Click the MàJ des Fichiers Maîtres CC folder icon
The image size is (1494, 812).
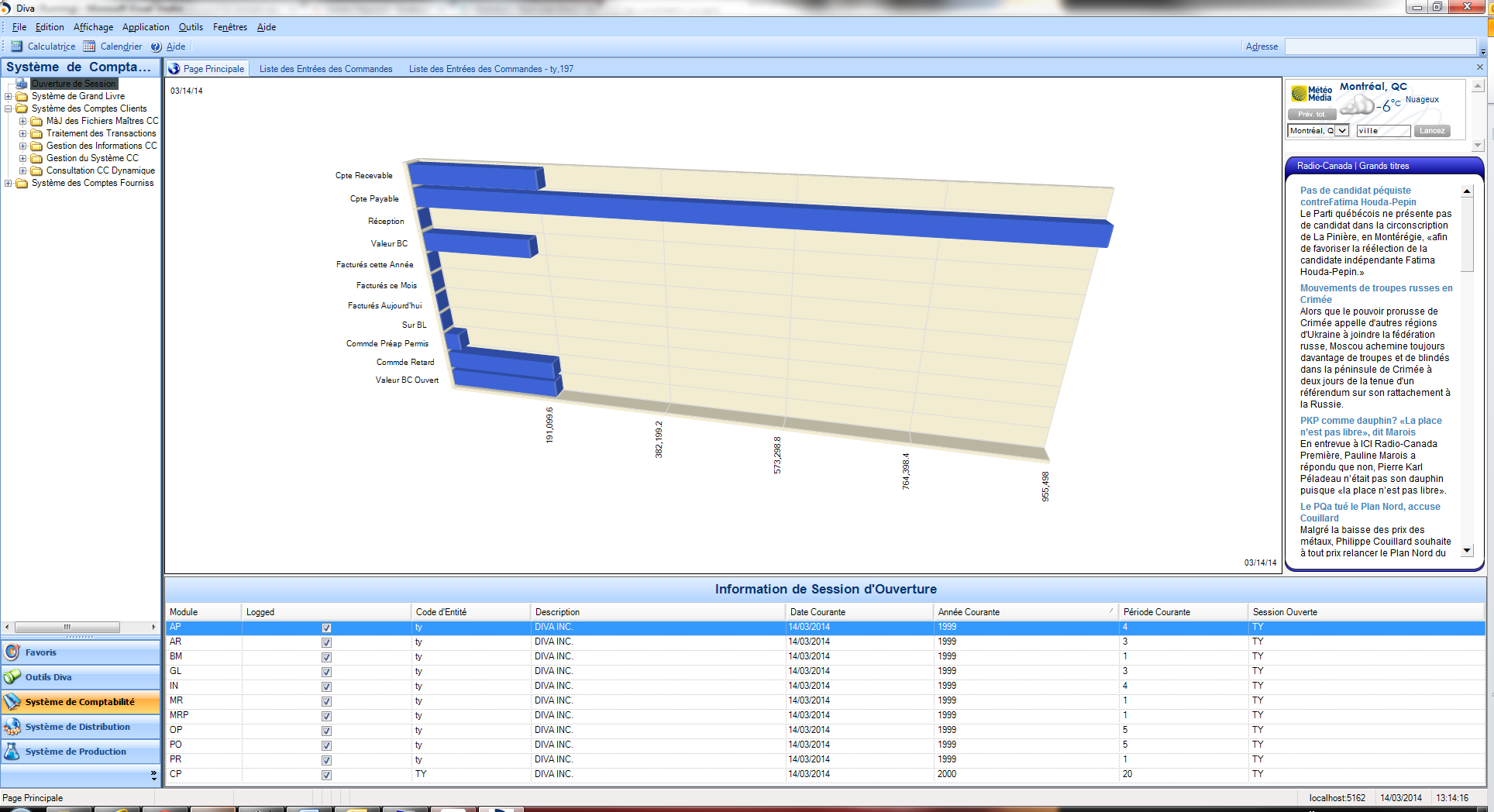[x=36, y=121]
